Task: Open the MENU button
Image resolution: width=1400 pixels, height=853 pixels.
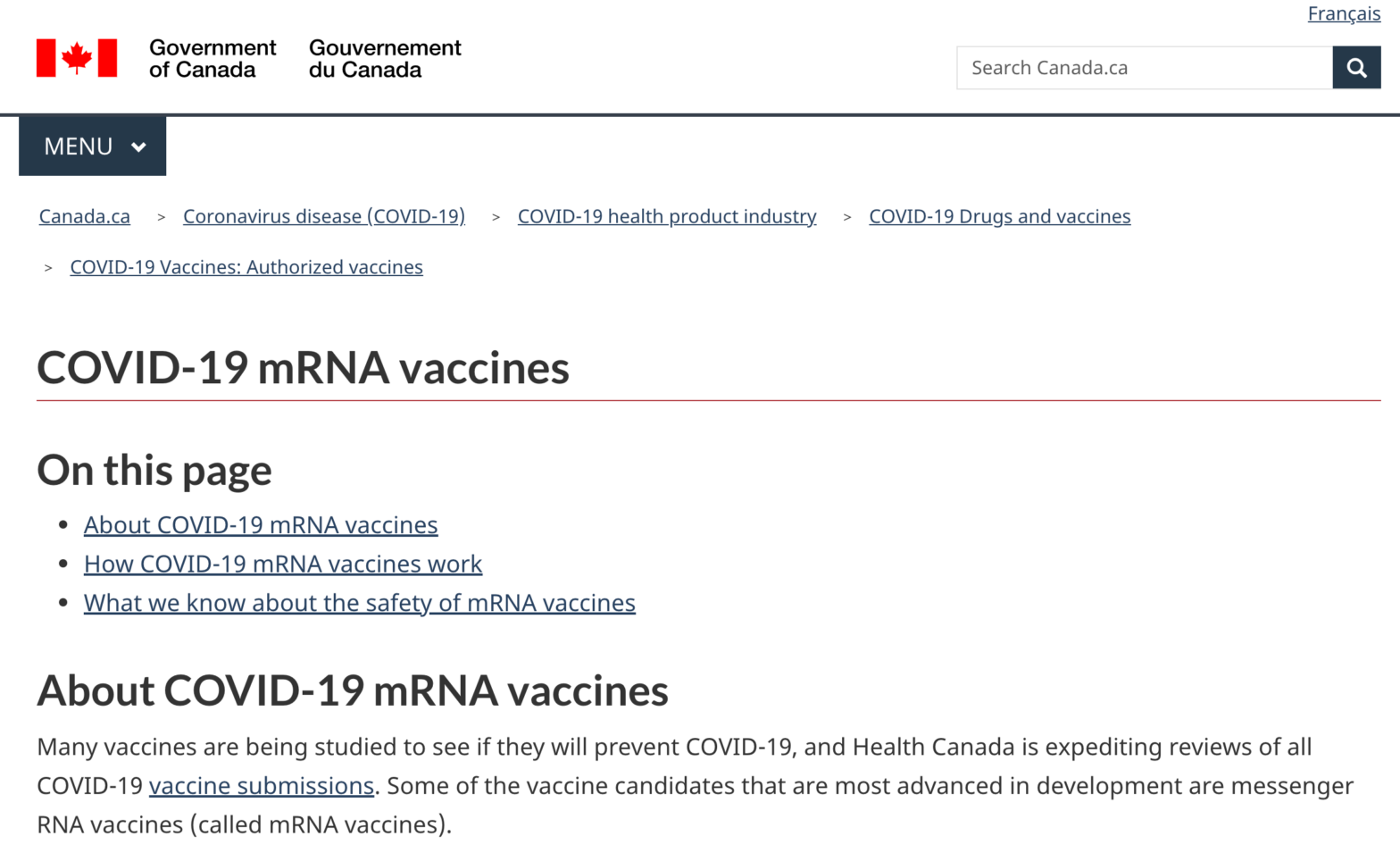Action: 93,146
